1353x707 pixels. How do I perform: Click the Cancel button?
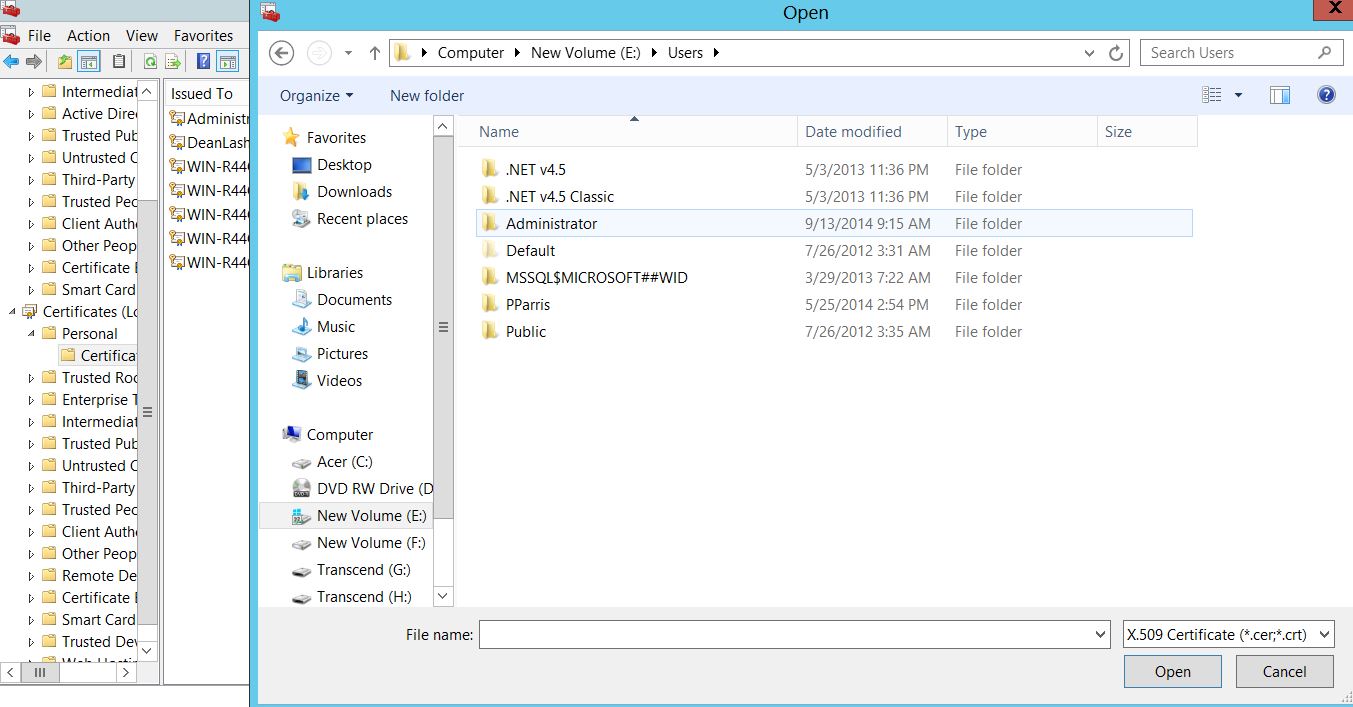coord(1284,672)
